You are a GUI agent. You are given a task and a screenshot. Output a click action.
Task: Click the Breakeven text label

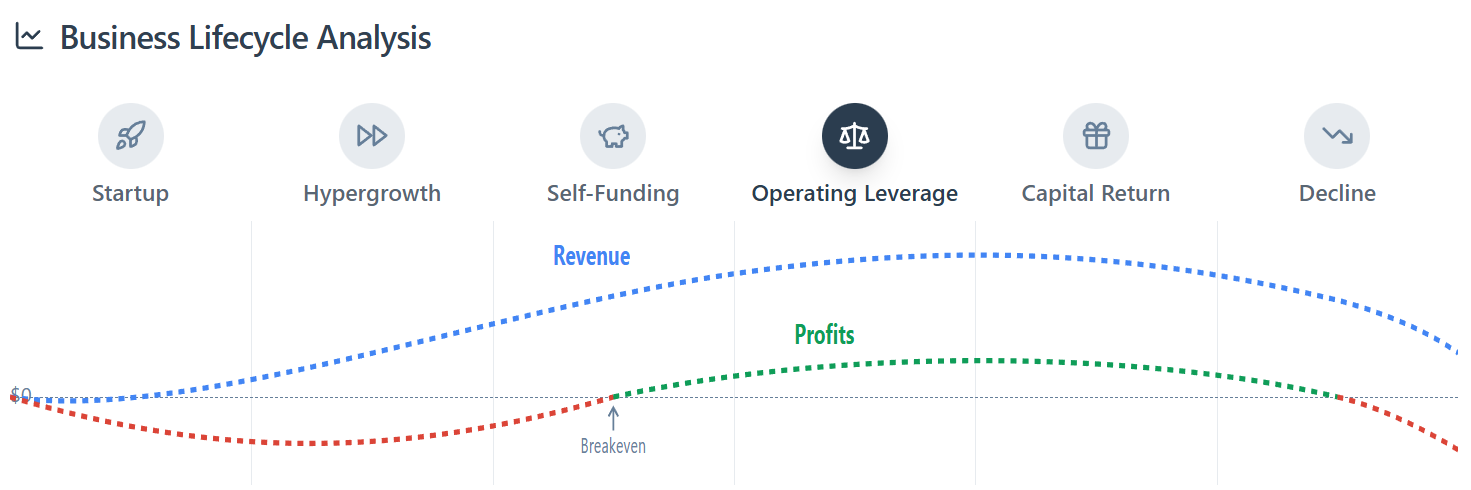[x=613, y=446]
